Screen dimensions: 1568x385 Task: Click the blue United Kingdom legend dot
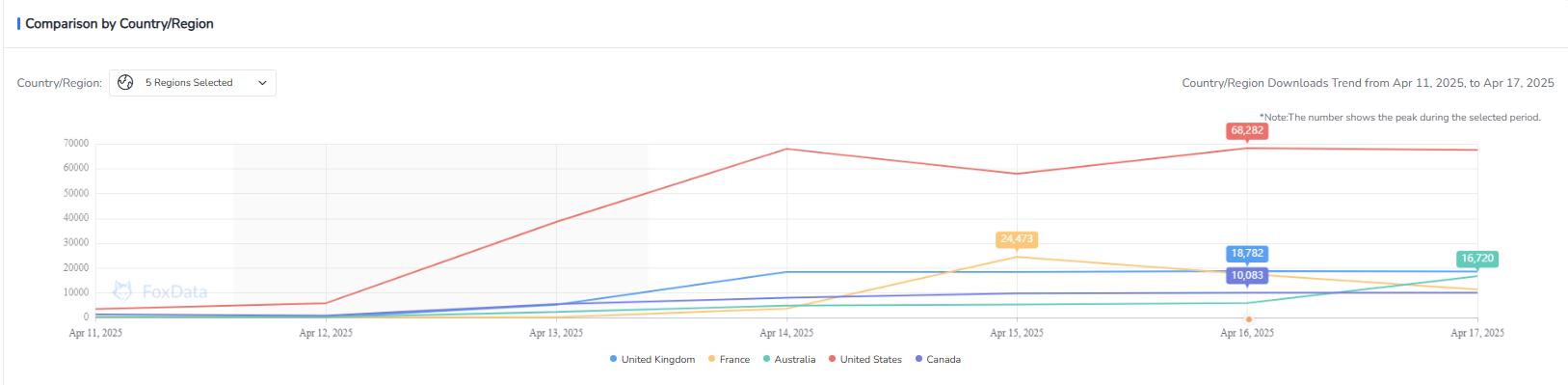614,359
